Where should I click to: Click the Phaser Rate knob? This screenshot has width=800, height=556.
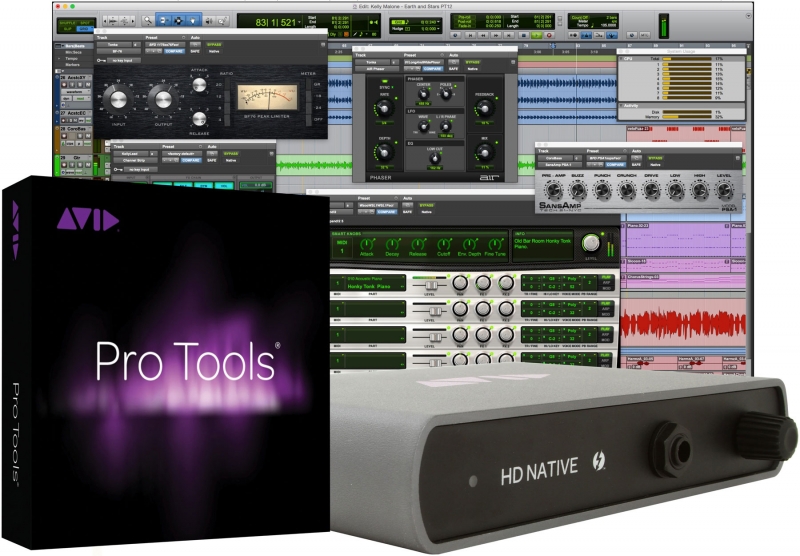(384, 108)
